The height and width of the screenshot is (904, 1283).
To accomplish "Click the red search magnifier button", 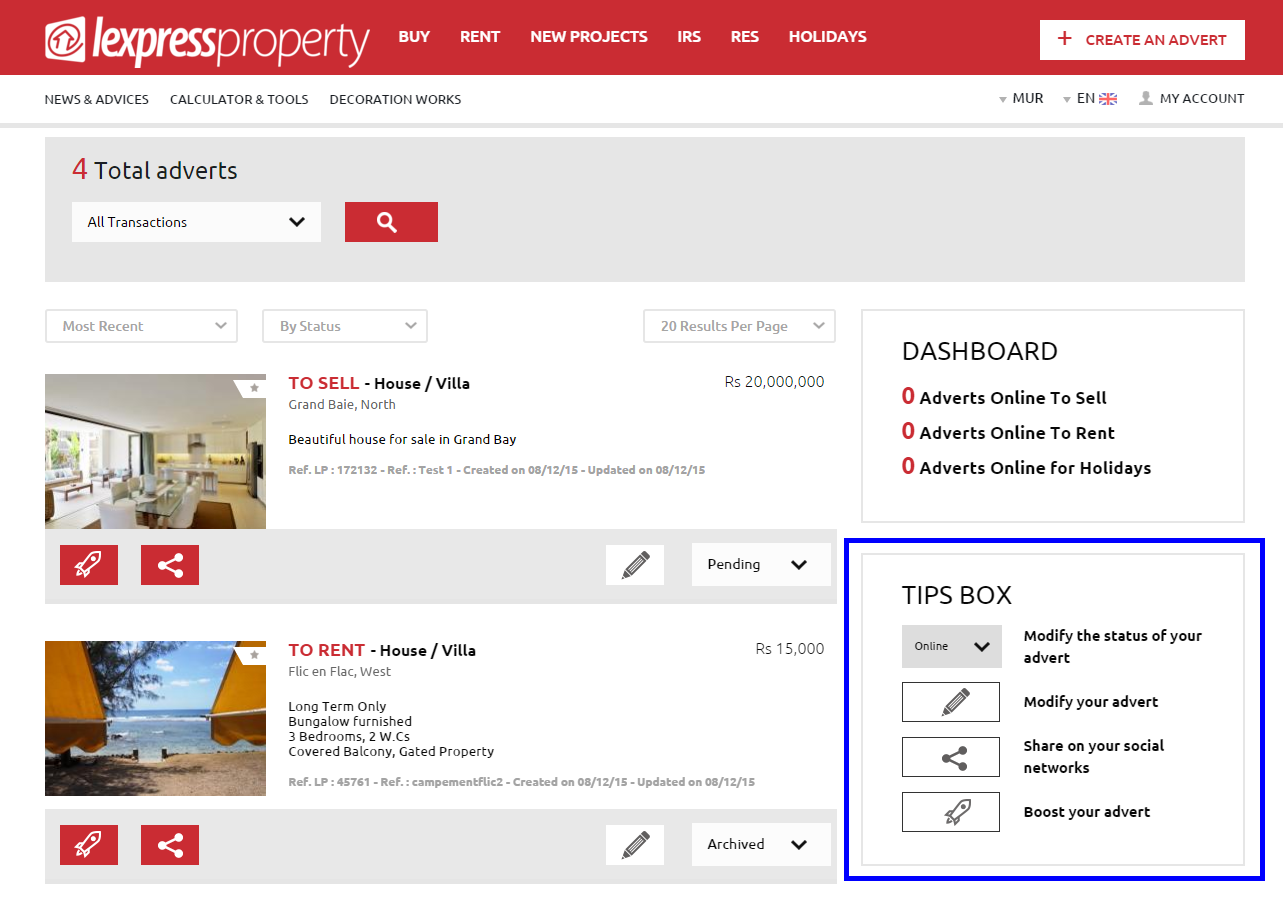I will pyautogui.click(x=391, y=222).
